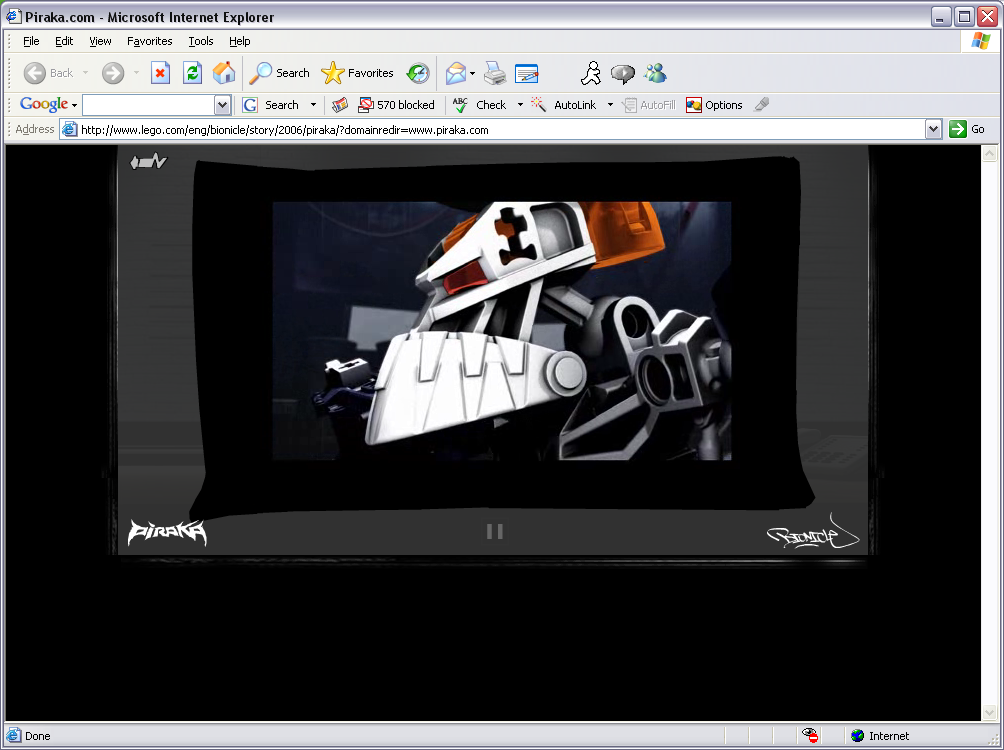Click the Go button
Screen dimensions: 1004x750
(967, 129)
